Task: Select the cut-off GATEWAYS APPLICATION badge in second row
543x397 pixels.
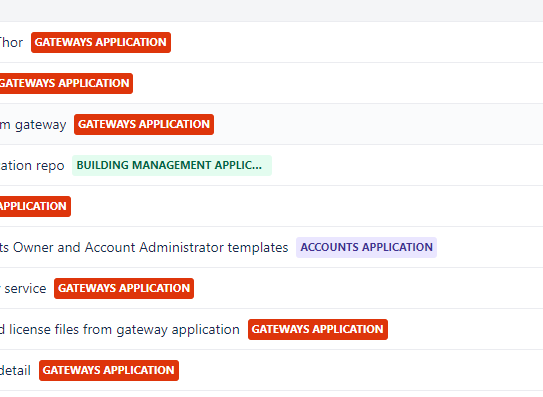Action: click(x=66, y=83)
